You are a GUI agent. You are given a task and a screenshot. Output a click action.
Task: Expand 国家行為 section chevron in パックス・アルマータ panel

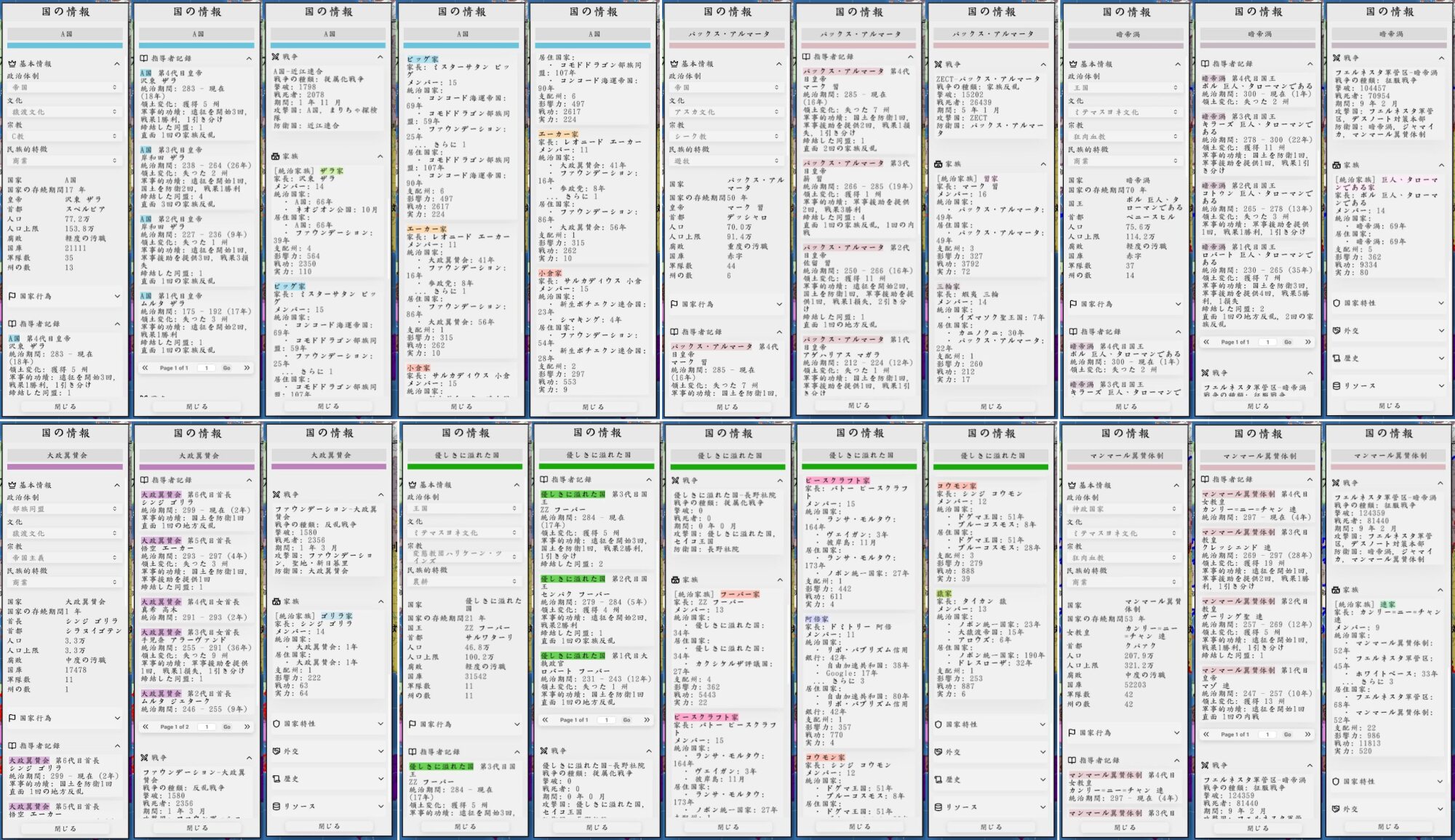pos(779,304)
